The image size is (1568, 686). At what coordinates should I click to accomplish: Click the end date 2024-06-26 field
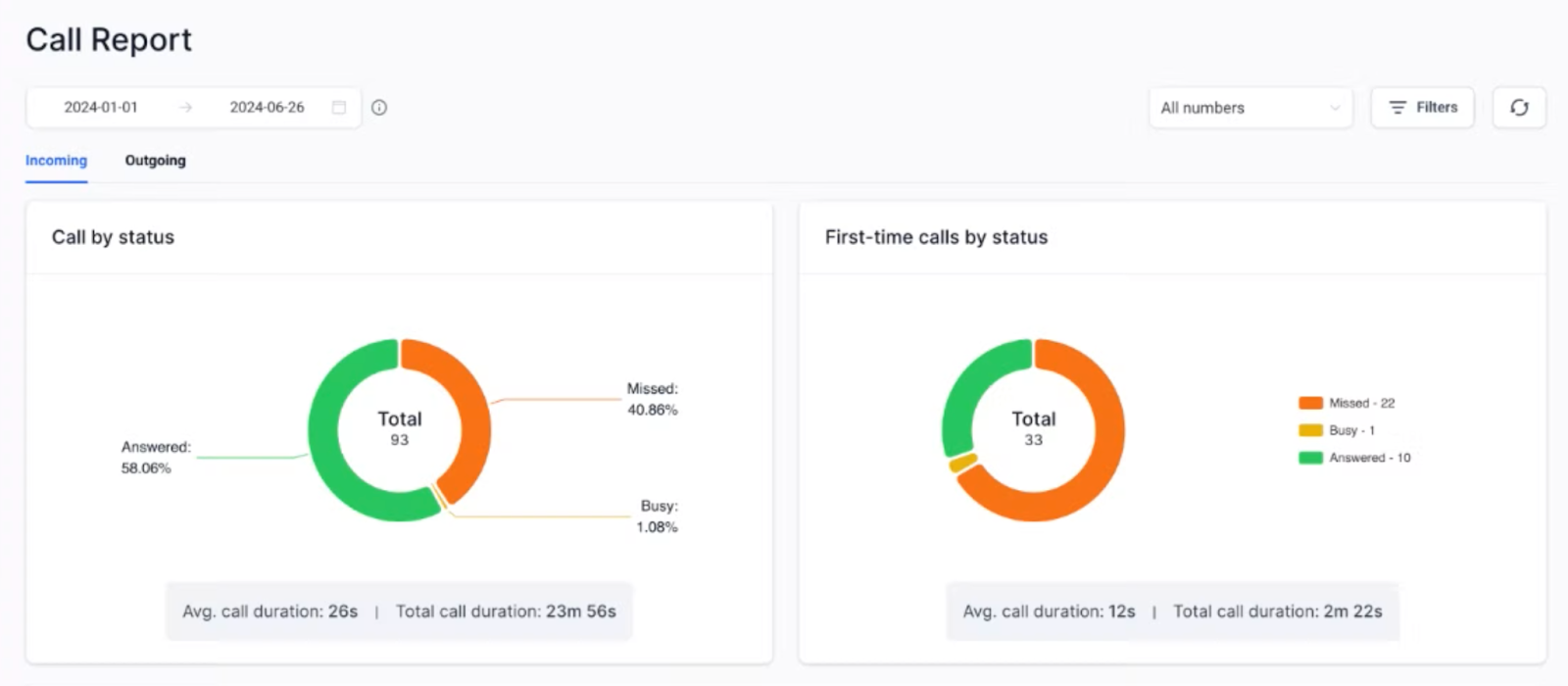point(267,108)
